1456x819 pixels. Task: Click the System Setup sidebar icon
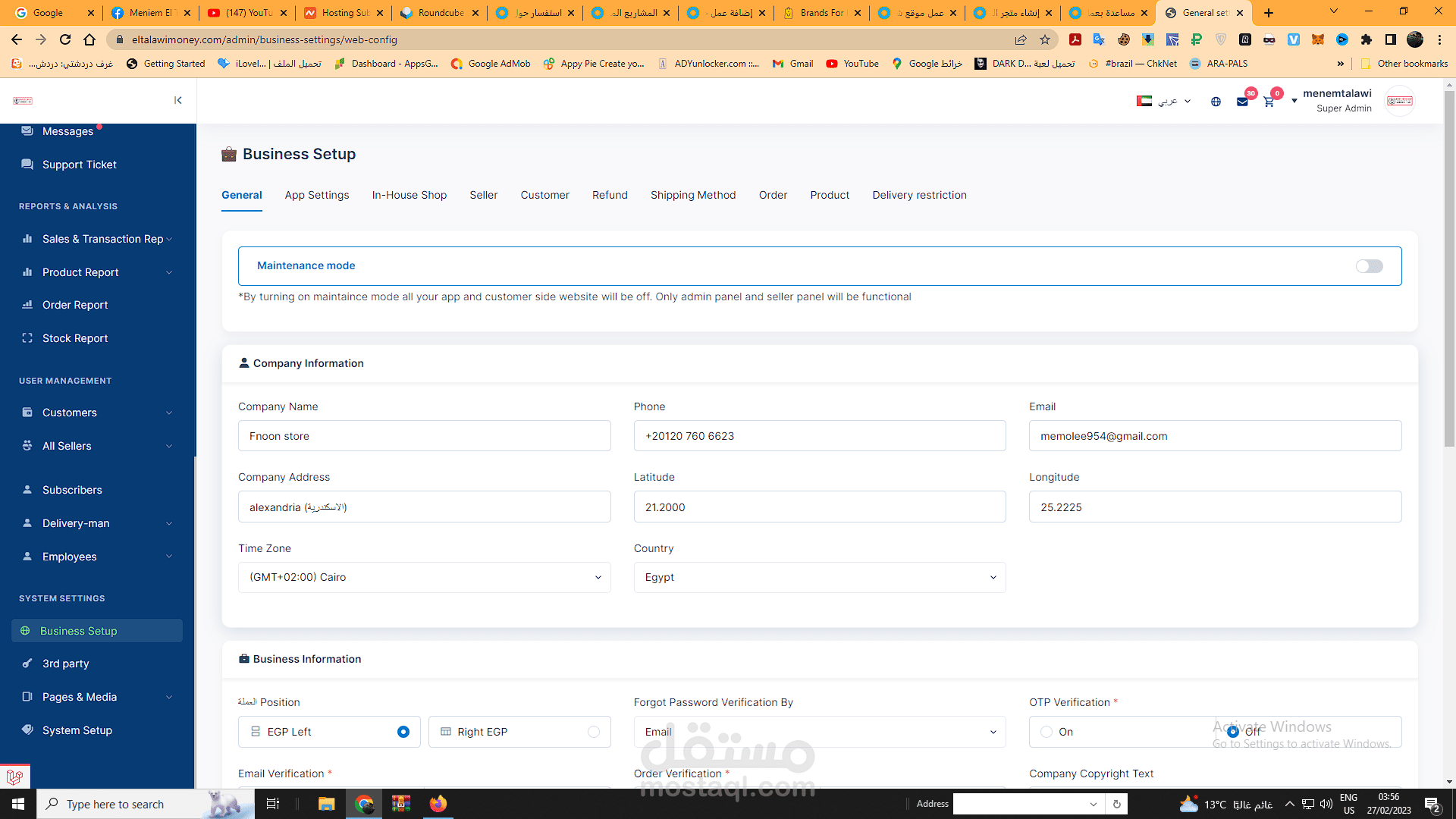point(27,730)
